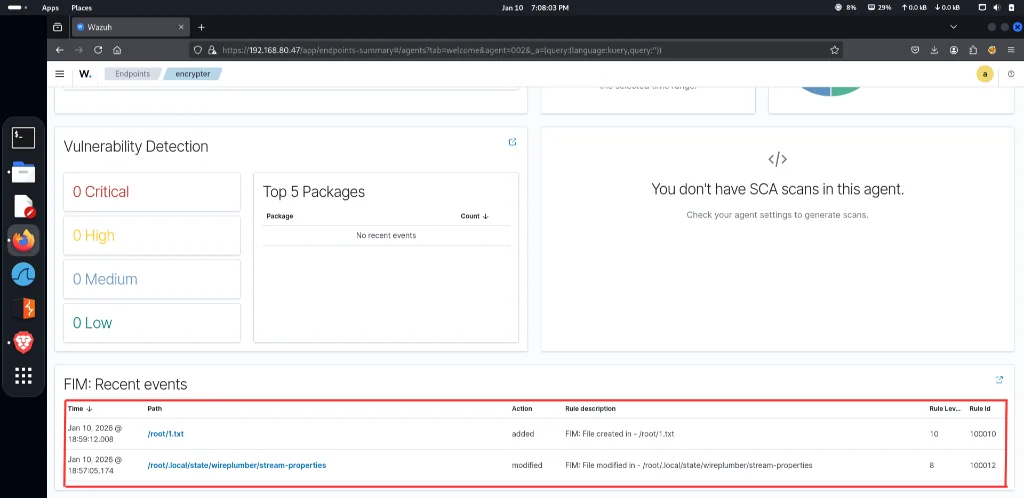Open the user avatar 'a' menu

pos(985,74)
